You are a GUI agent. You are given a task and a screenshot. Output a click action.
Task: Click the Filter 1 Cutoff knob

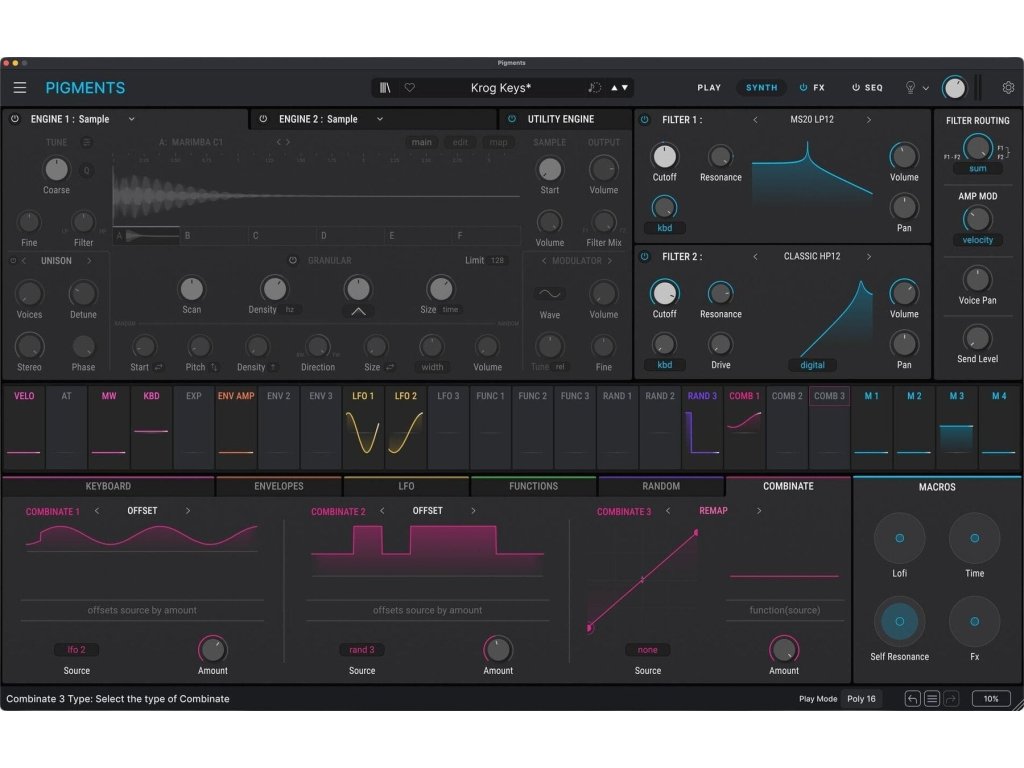tap(665, 156)
